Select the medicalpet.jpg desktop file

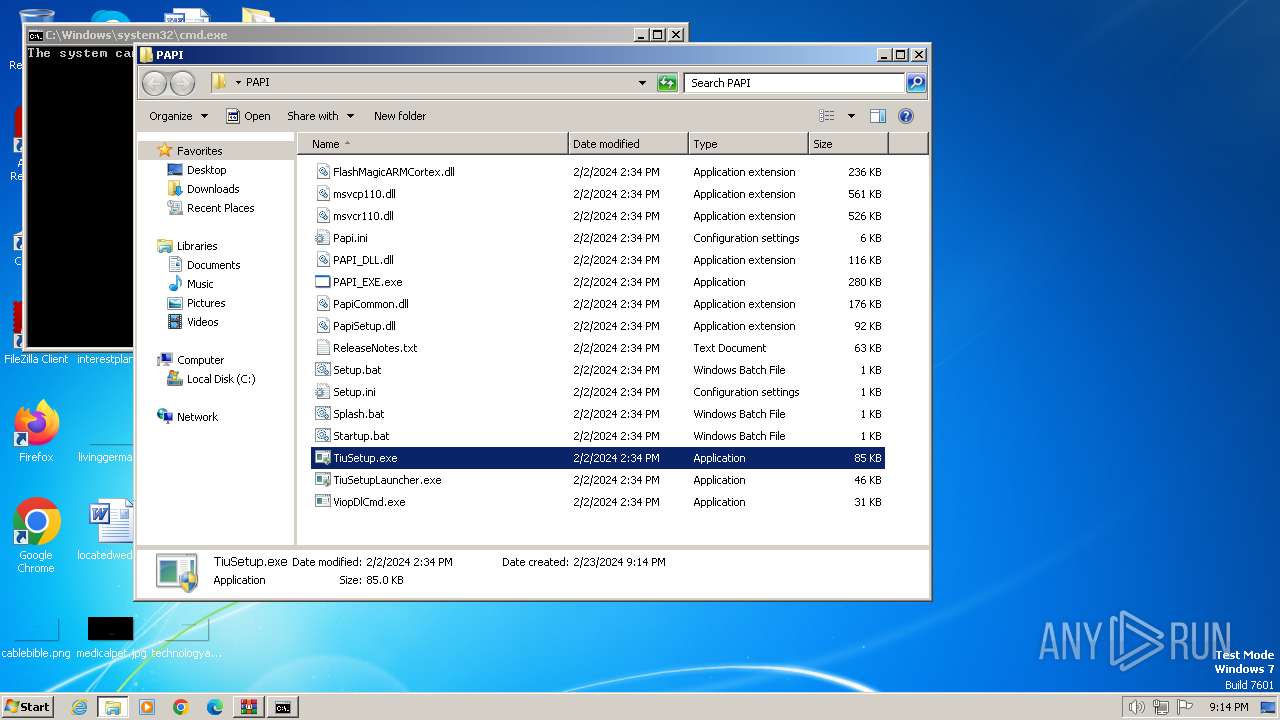pyautogui.click(x=110, y=636)
